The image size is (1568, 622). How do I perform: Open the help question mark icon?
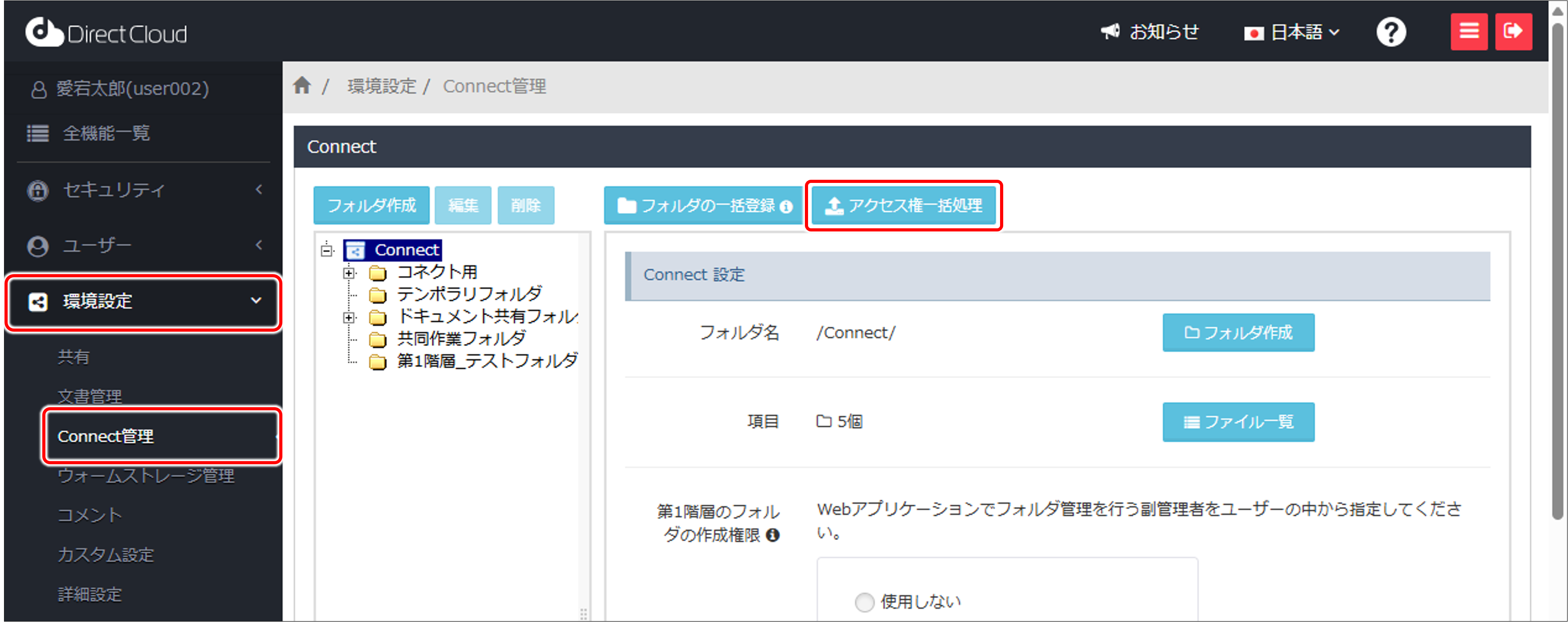1391,31
